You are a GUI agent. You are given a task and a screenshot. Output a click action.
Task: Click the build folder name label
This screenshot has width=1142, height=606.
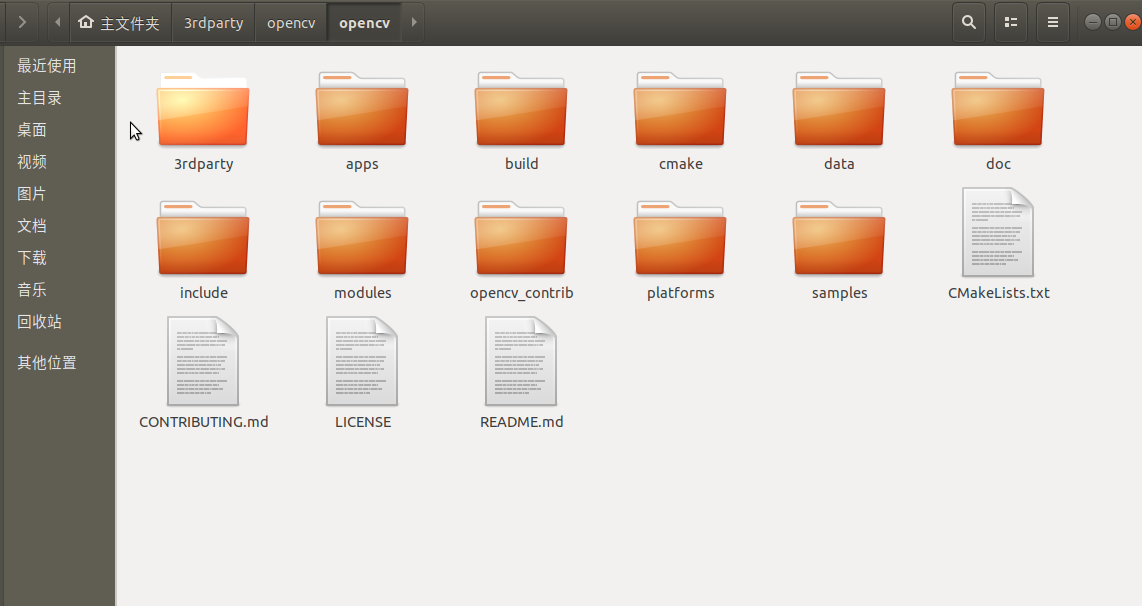point(521,164)
